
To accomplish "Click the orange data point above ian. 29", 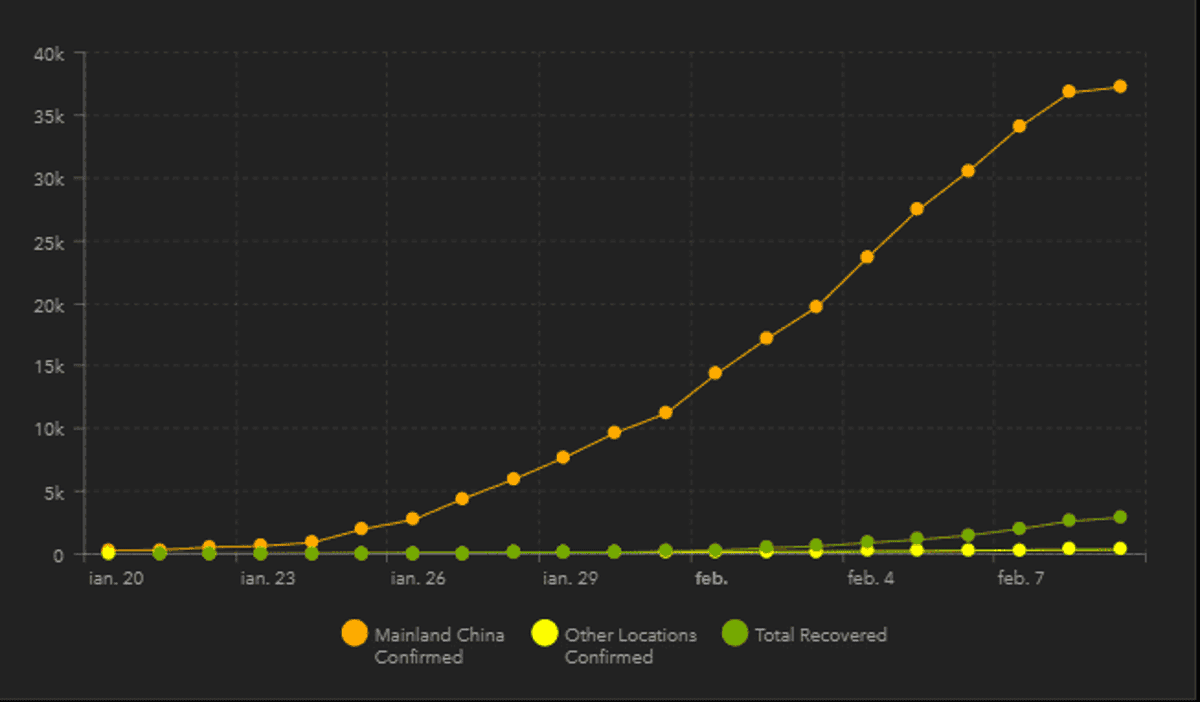I will pos(563,457).
